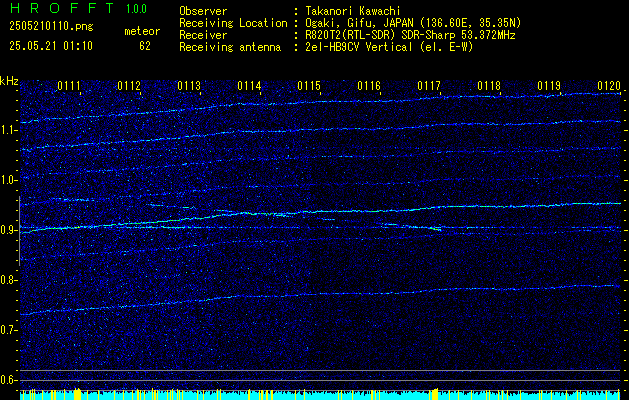Click version number 1.0.0
This screenshot has width=629, height=400.
[x=136, y=8]
